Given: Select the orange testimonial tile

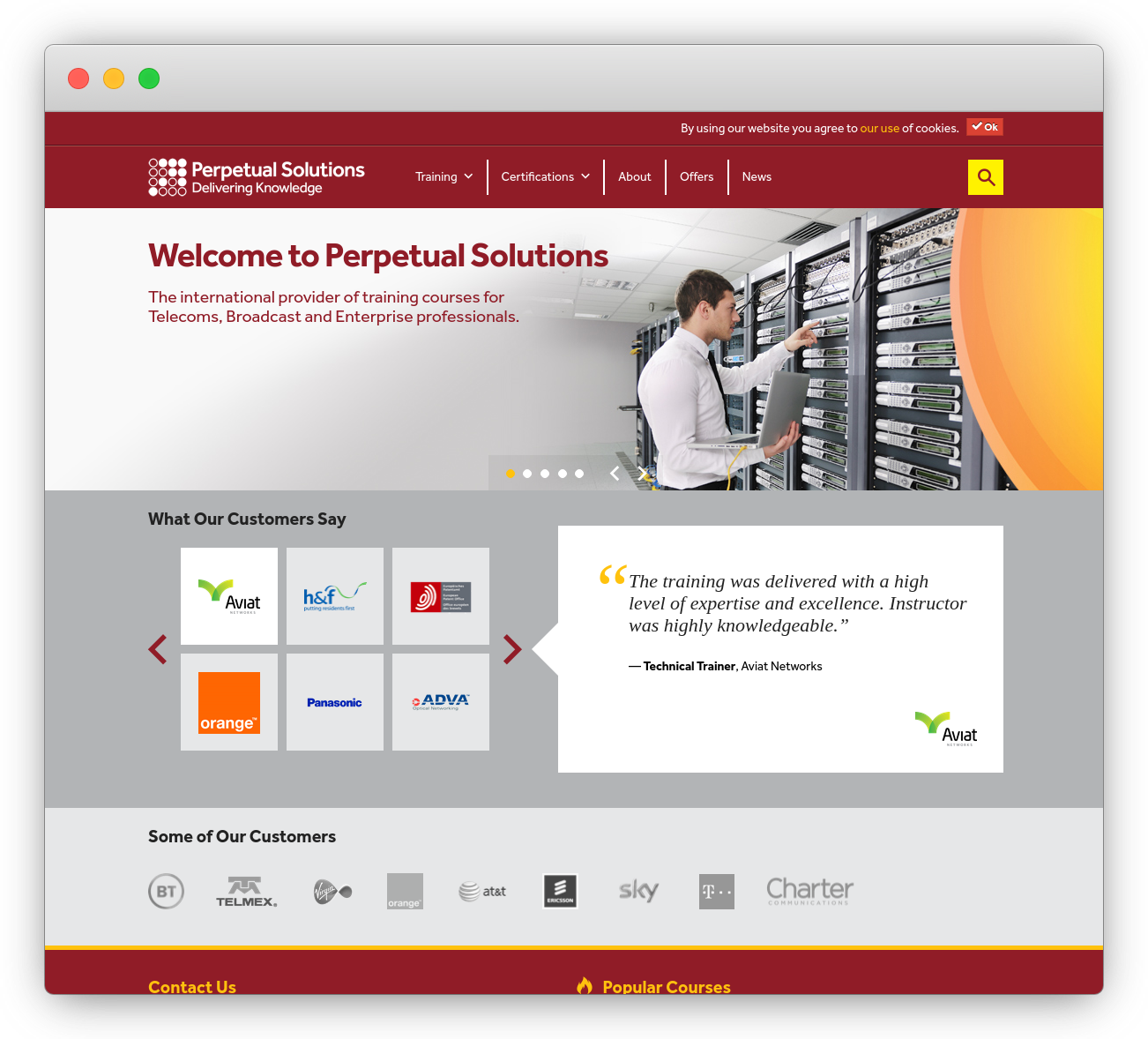Looking at the screenshot, I should 229,702.
